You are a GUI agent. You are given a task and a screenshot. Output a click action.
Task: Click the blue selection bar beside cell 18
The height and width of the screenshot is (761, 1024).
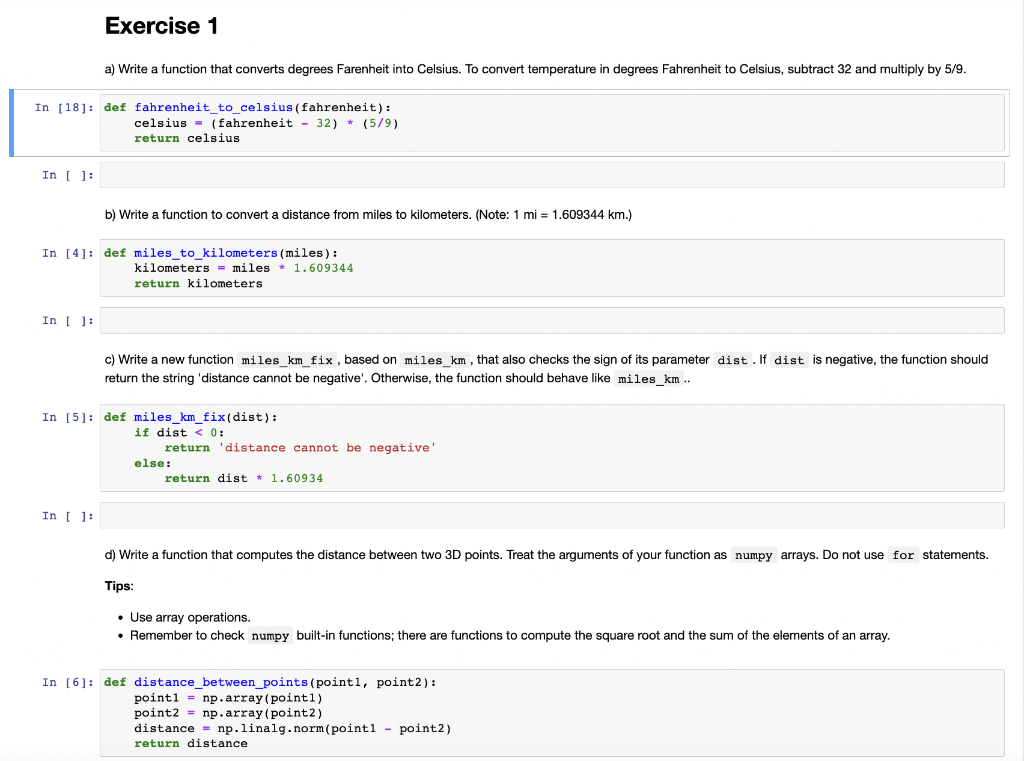pyautogui.click(x=9, y=123)
